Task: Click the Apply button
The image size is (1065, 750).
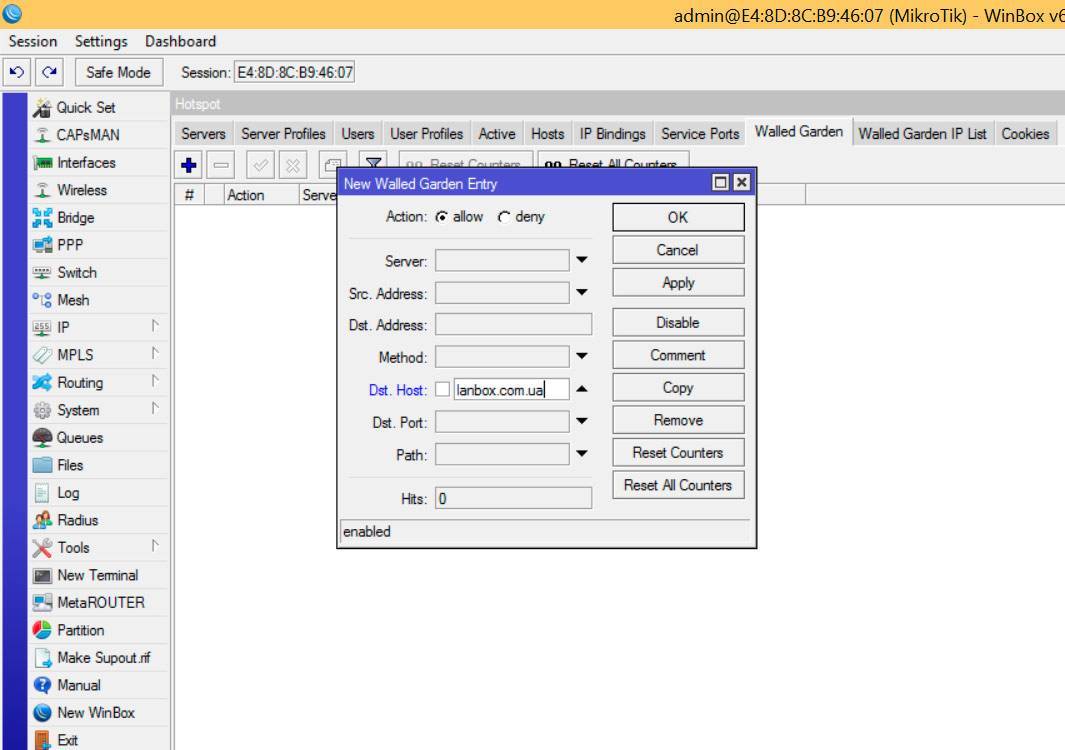Action: click(x=678, y=283)
